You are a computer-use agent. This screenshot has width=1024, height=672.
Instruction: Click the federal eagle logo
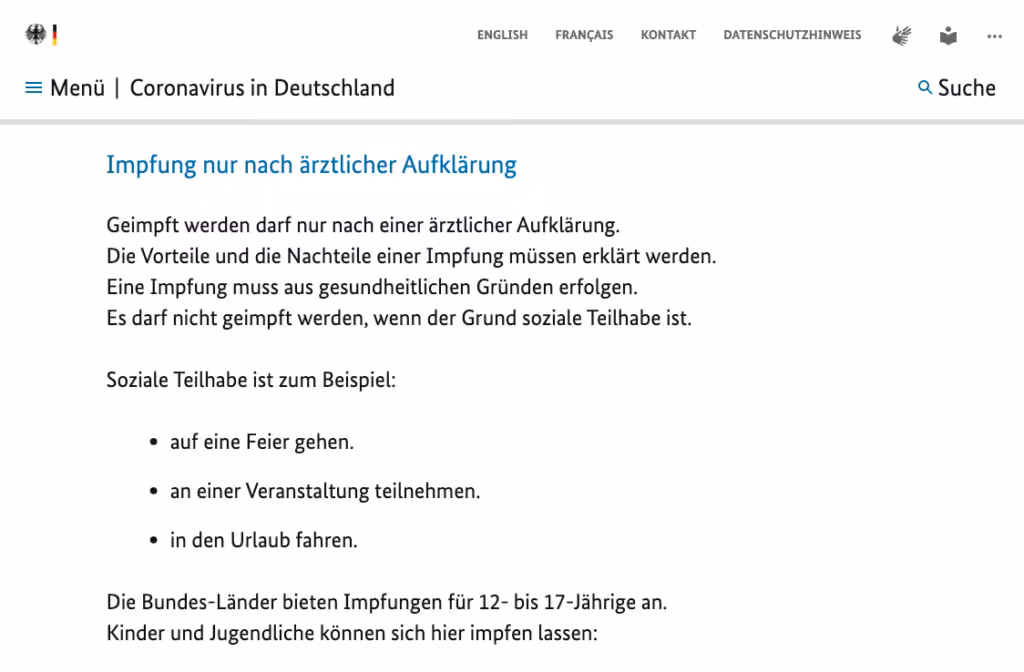[35, 35]
